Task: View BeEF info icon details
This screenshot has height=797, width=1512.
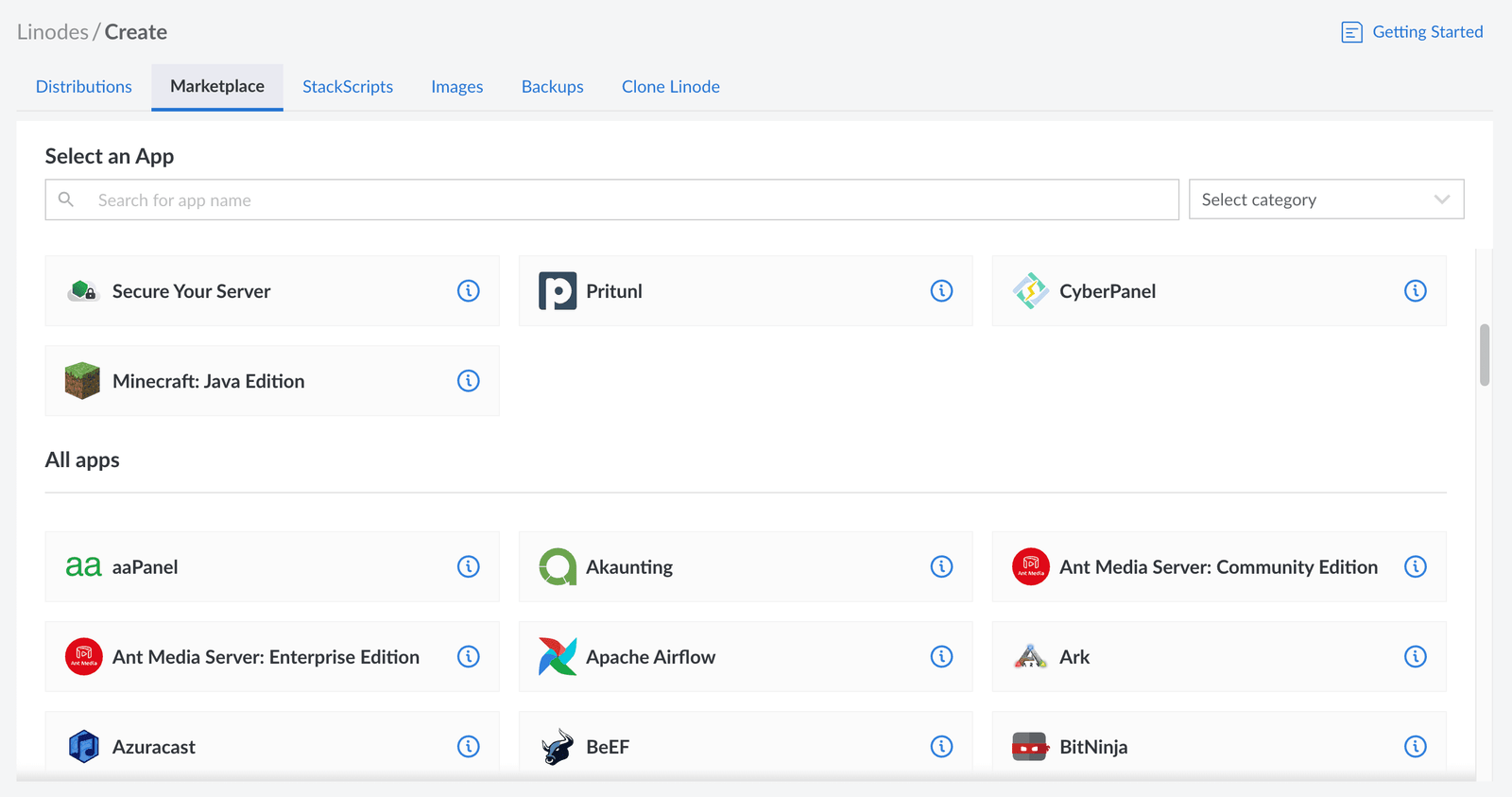Action: pyautogui.click(x=942, y=746)
